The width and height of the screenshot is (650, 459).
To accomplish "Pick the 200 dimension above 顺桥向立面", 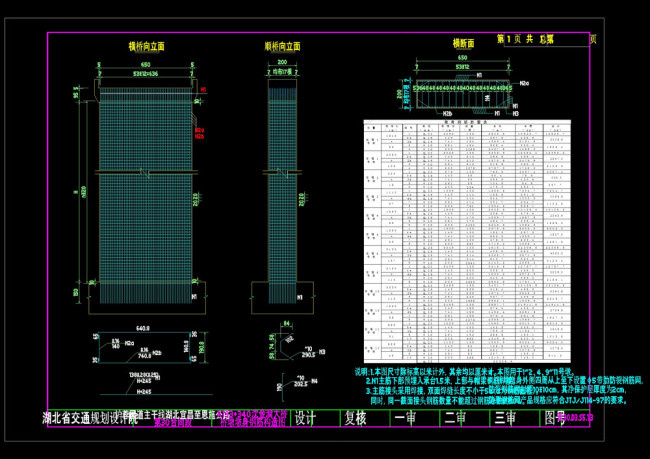I will (x=282, y=62).
